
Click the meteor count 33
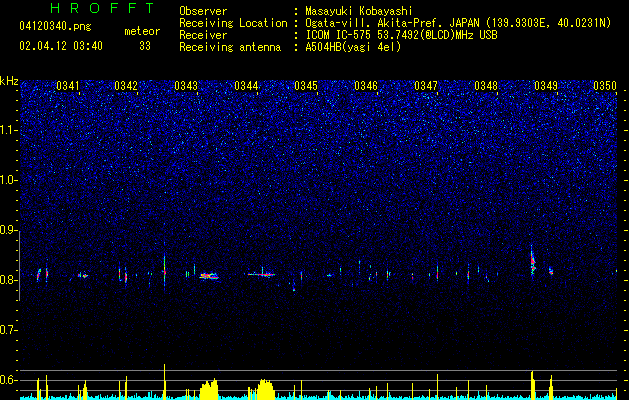point(145,46)
